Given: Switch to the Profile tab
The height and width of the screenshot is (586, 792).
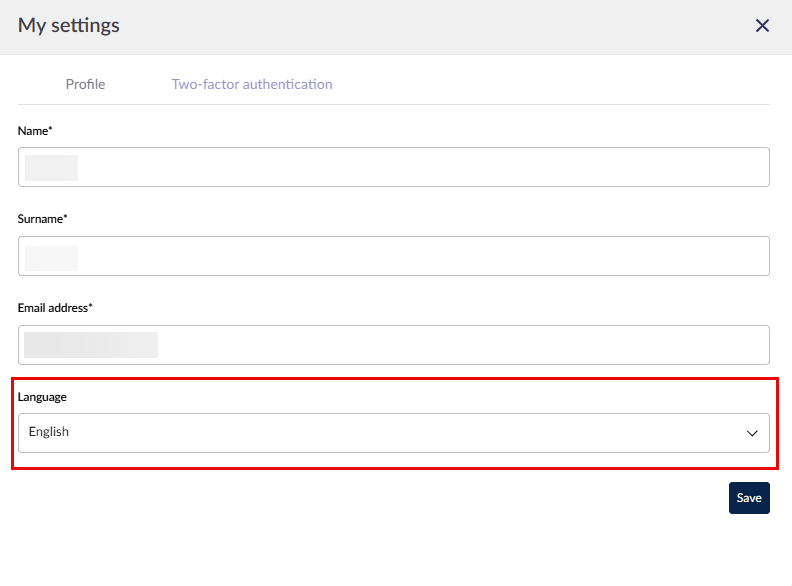Looking at the screenshot, I should click(85, 84).
